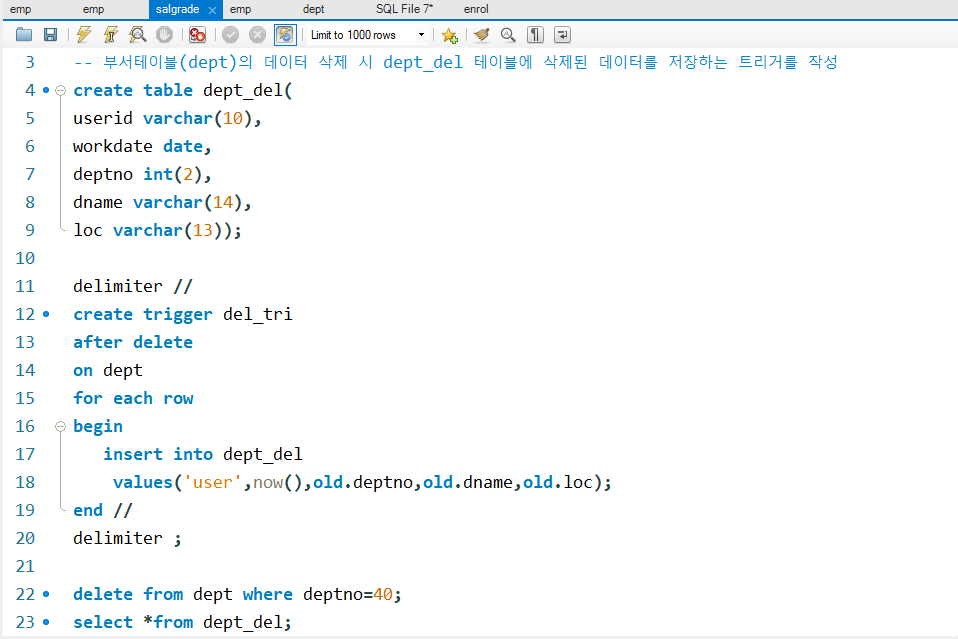This screenshot has height=639, width=958.
Task: Click statement marker dot on line 23
Action: point(46,622)
